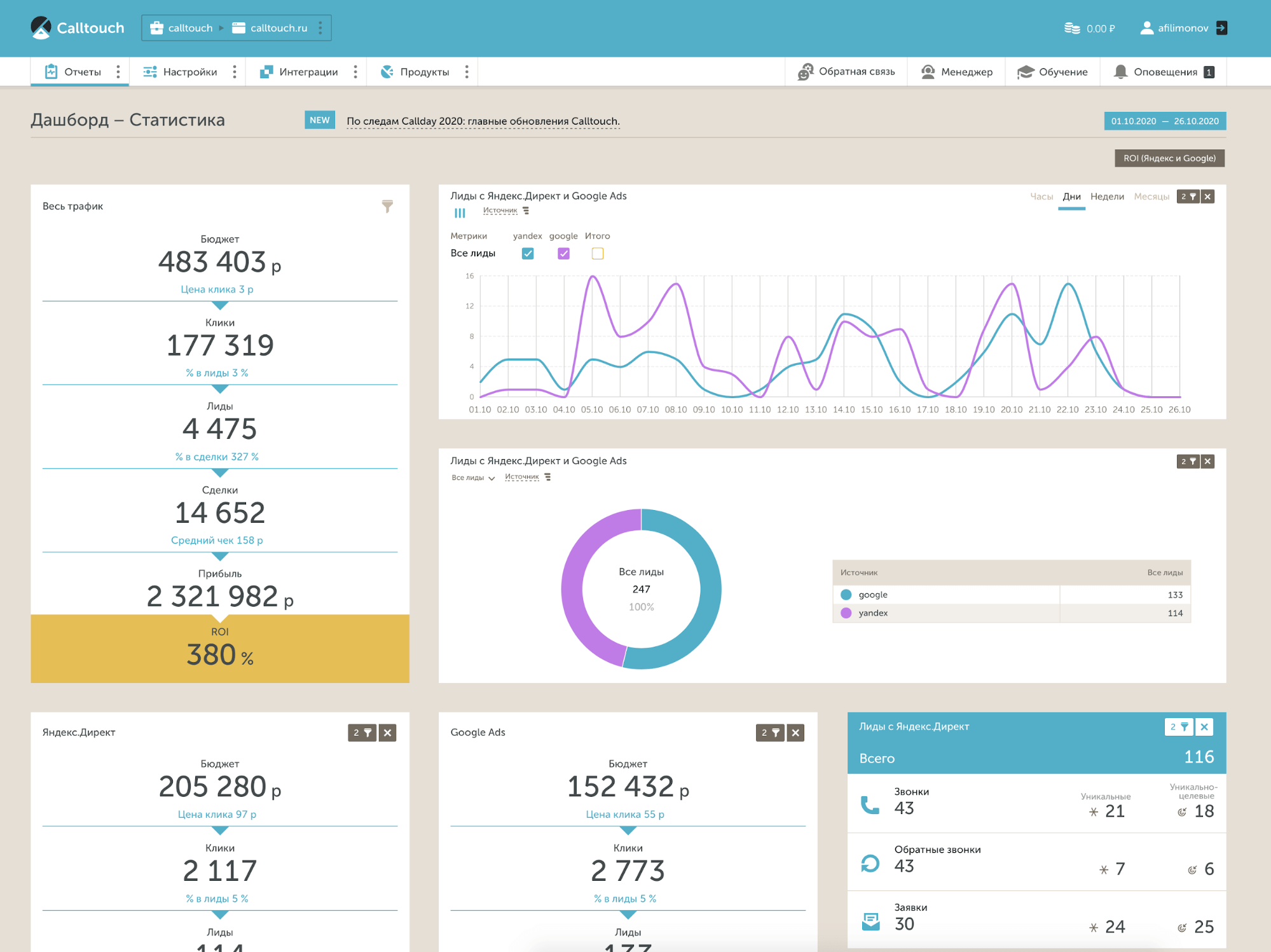
Task: Open the filter funnel in Весь трафик panel
Action: (387, 206)
